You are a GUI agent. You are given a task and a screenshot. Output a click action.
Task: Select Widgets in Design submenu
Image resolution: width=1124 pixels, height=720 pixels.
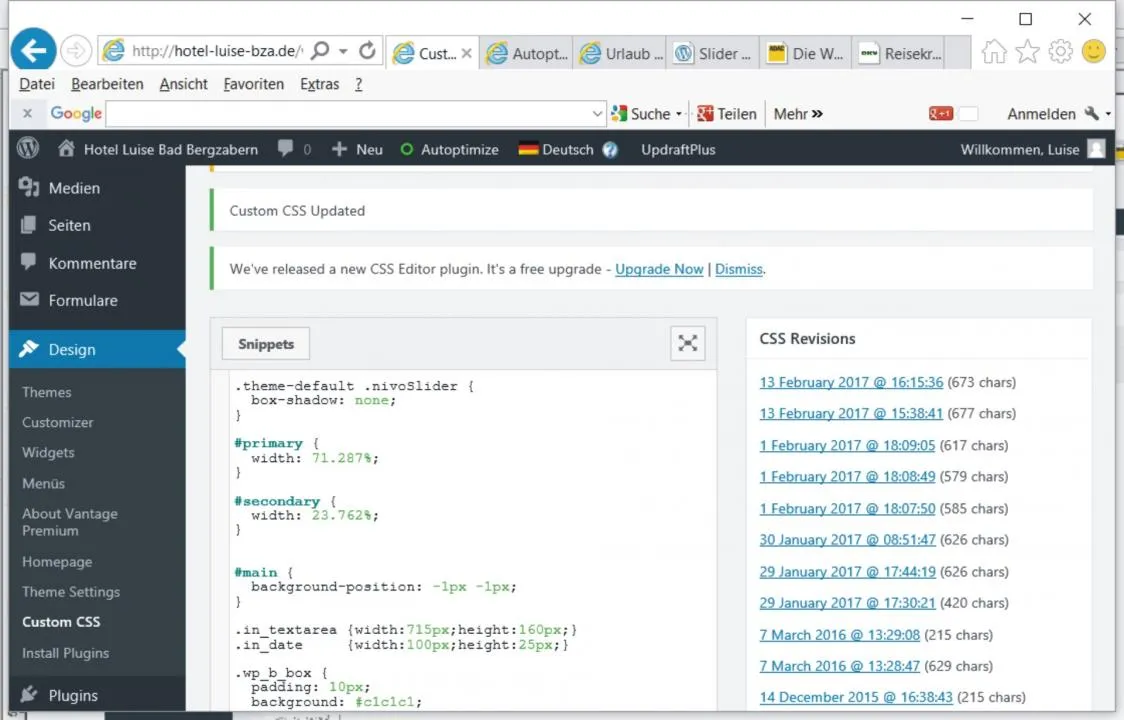tap(48, 453)
